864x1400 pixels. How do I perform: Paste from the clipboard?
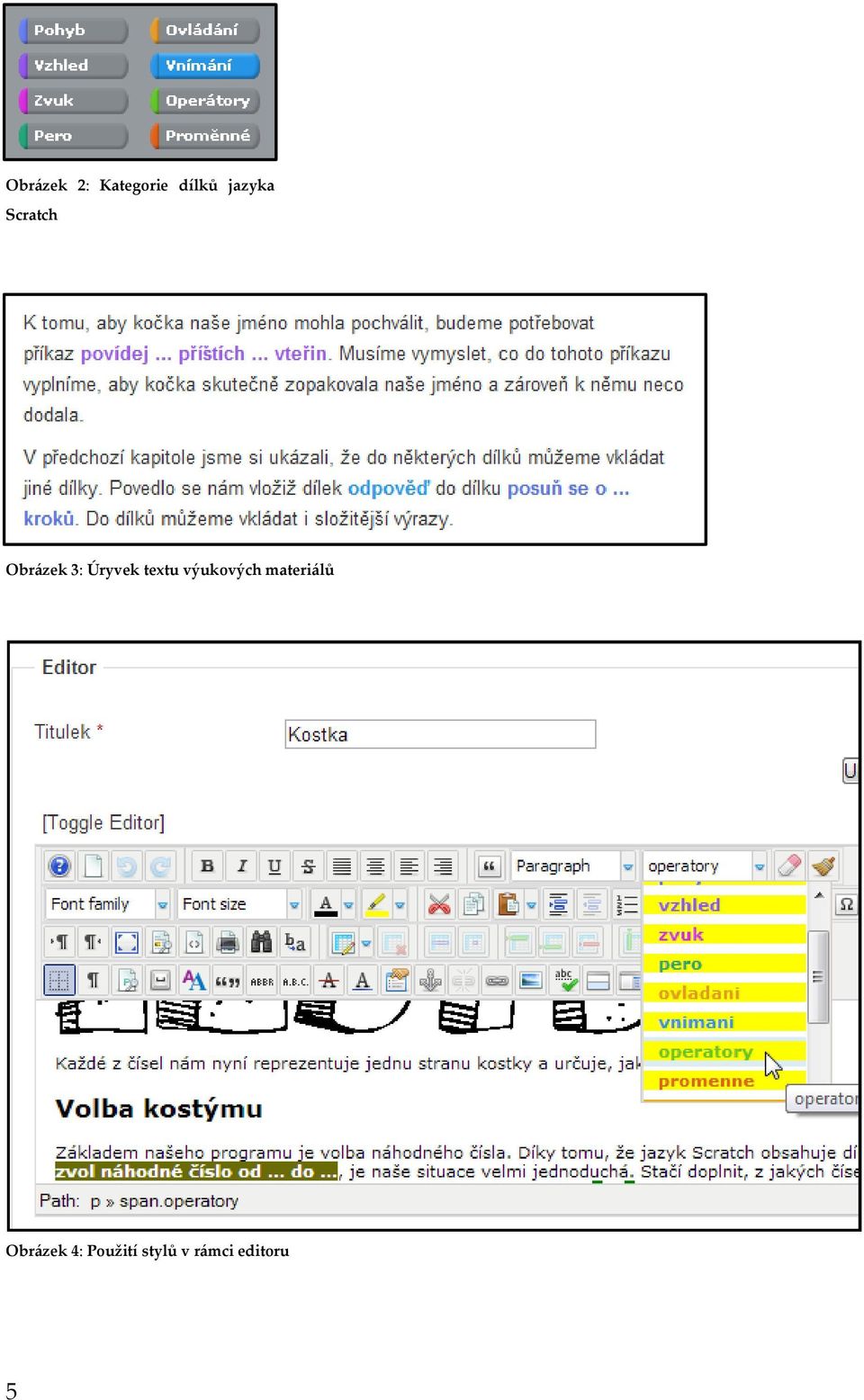(x=508, y=903)
